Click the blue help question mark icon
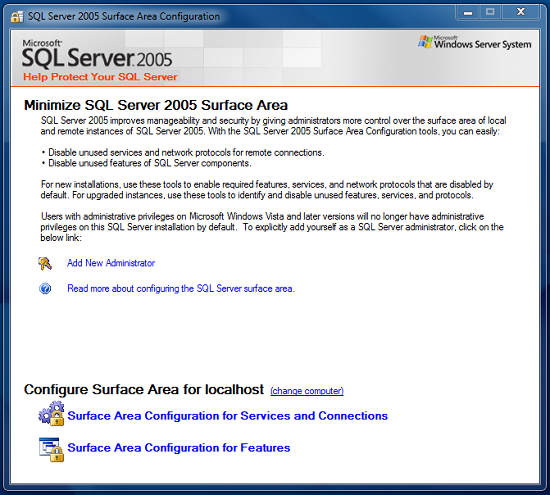The height and width of the screenshot is (495, 550). point(45,288)
